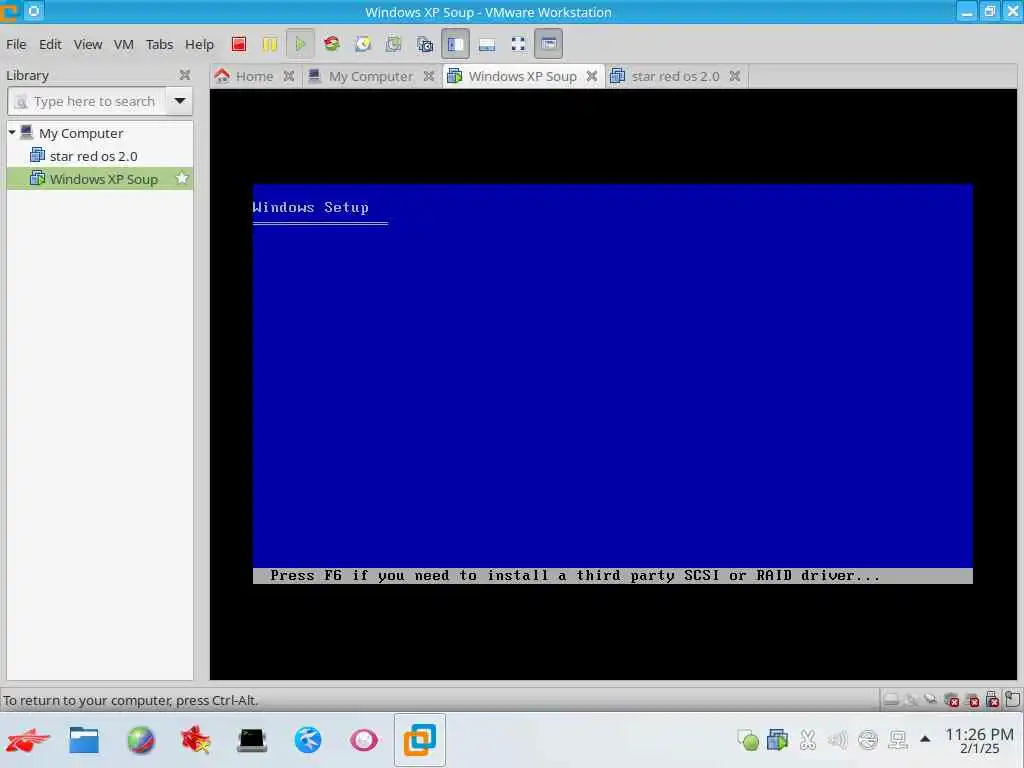Click the library search field
The image size is (1024, 768).
(86, 101)
